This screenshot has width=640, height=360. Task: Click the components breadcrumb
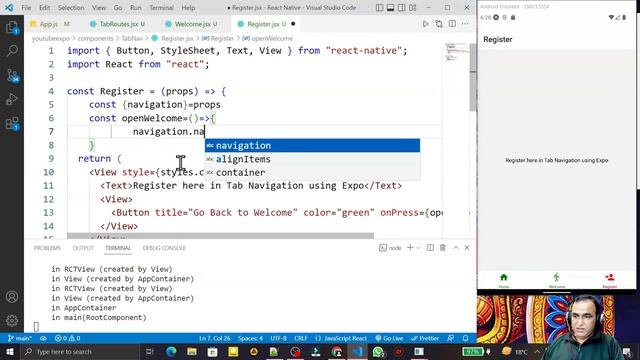click(x=96, y=38)
